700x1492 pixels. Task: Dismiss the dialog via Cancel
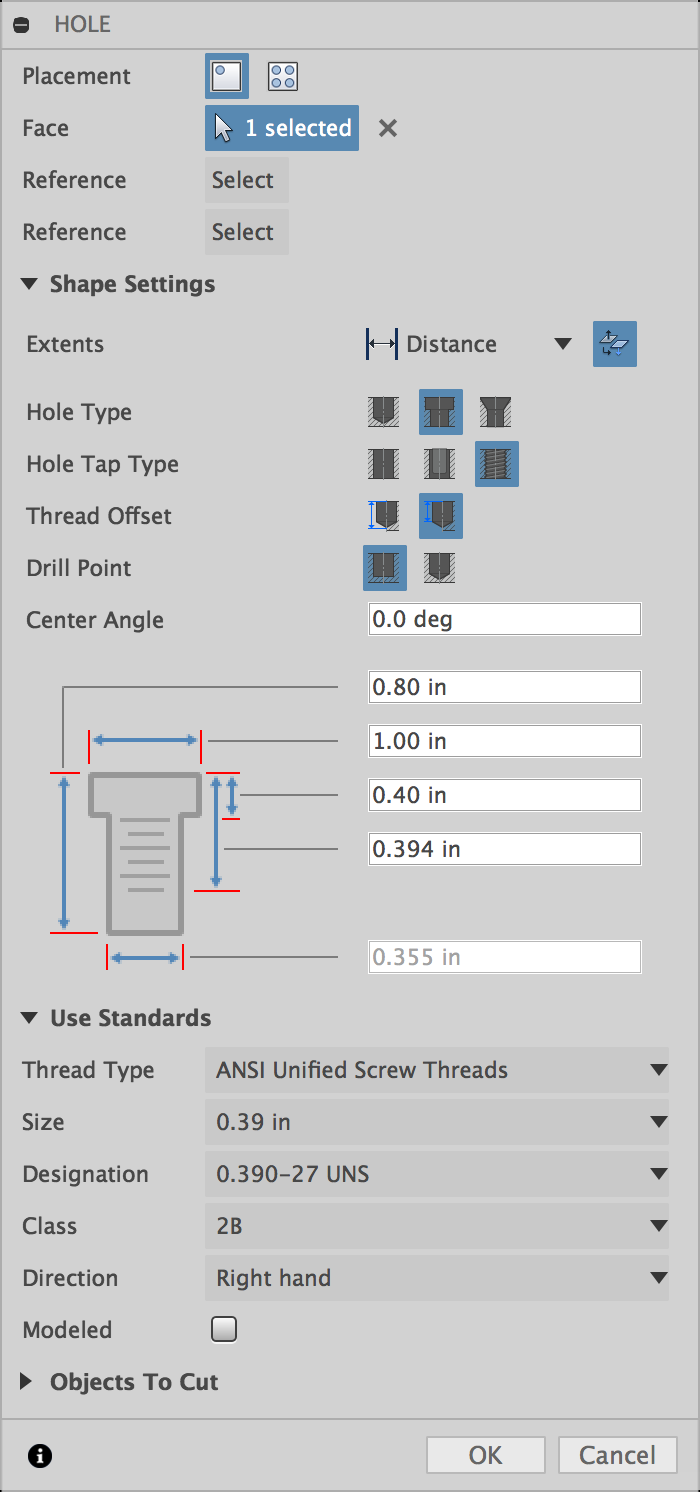tap(617, 1455)
